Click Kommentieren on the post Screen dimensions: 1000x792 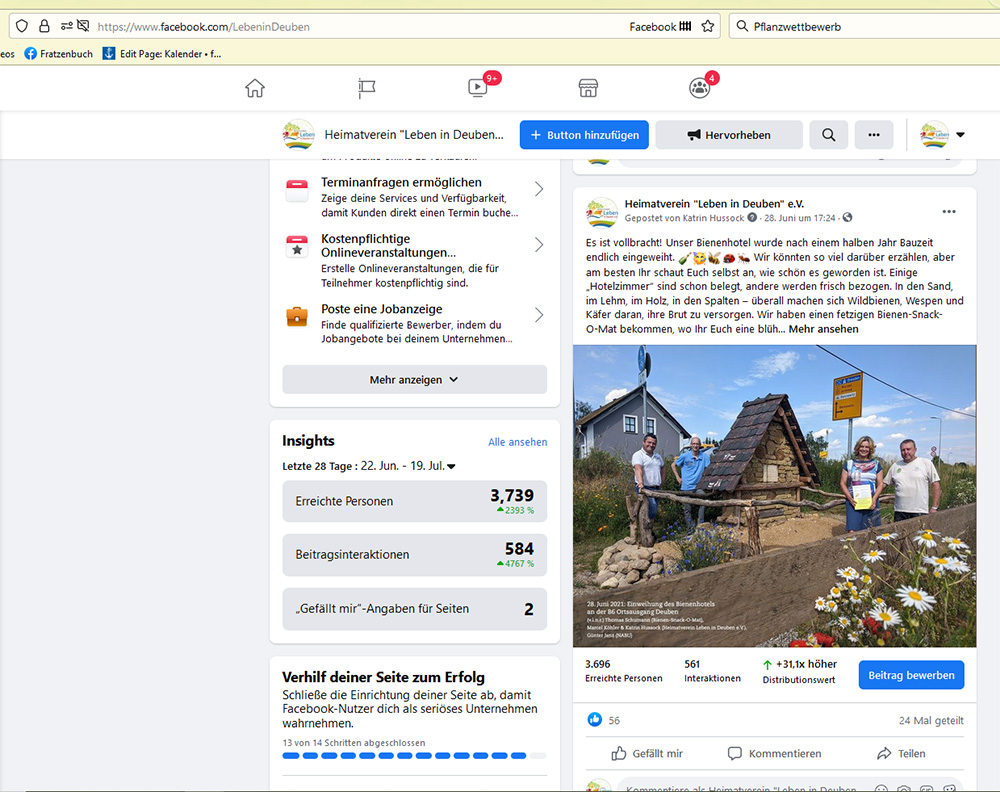(774, 753)
